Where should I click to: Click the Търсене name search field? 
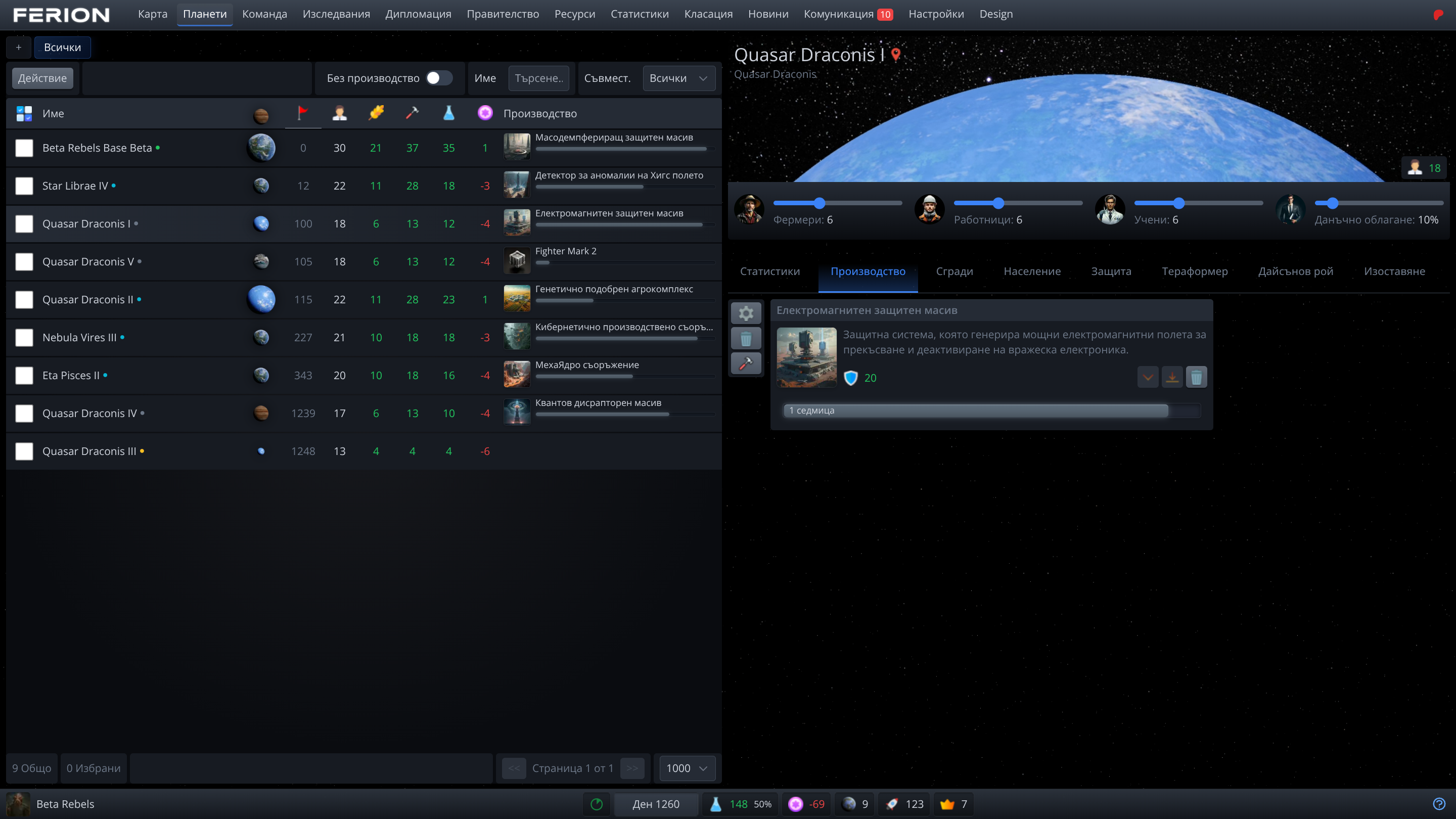(538, 78)
